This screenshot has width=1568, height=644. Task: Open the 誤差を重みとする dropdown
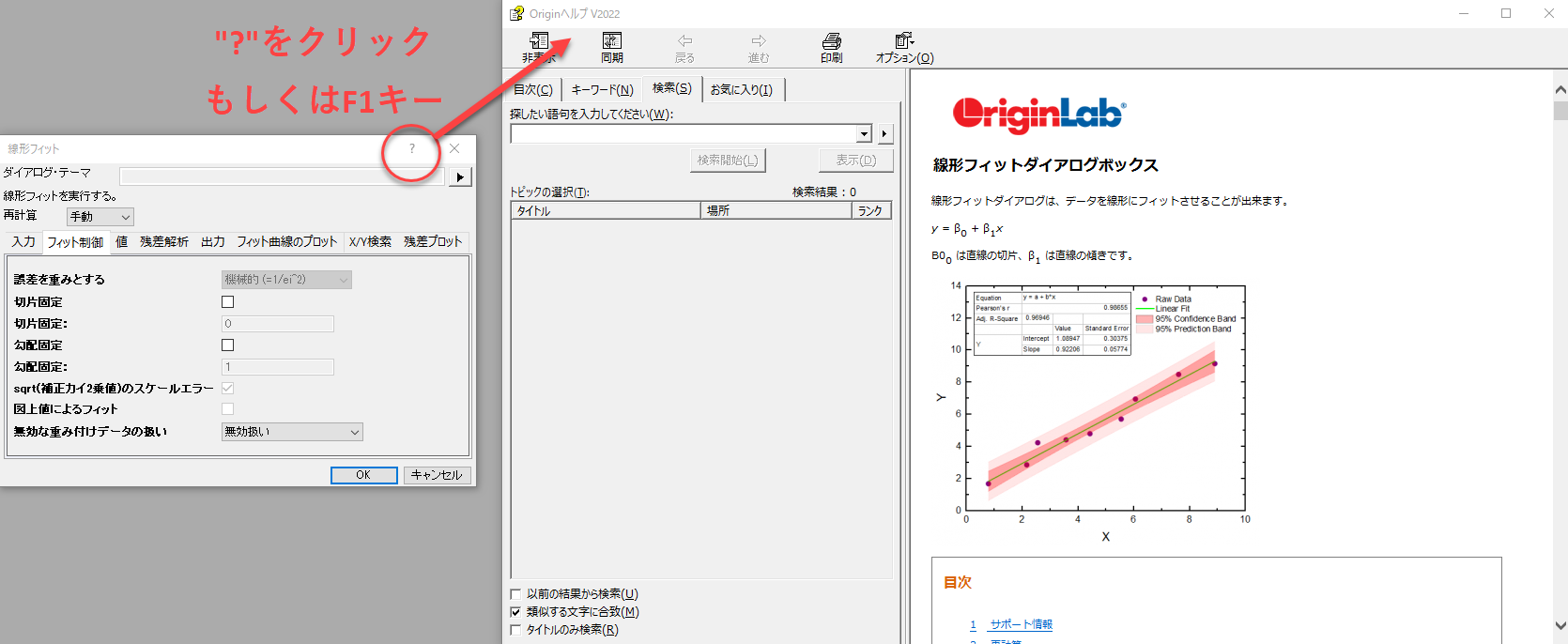click(x=286, y=280)
